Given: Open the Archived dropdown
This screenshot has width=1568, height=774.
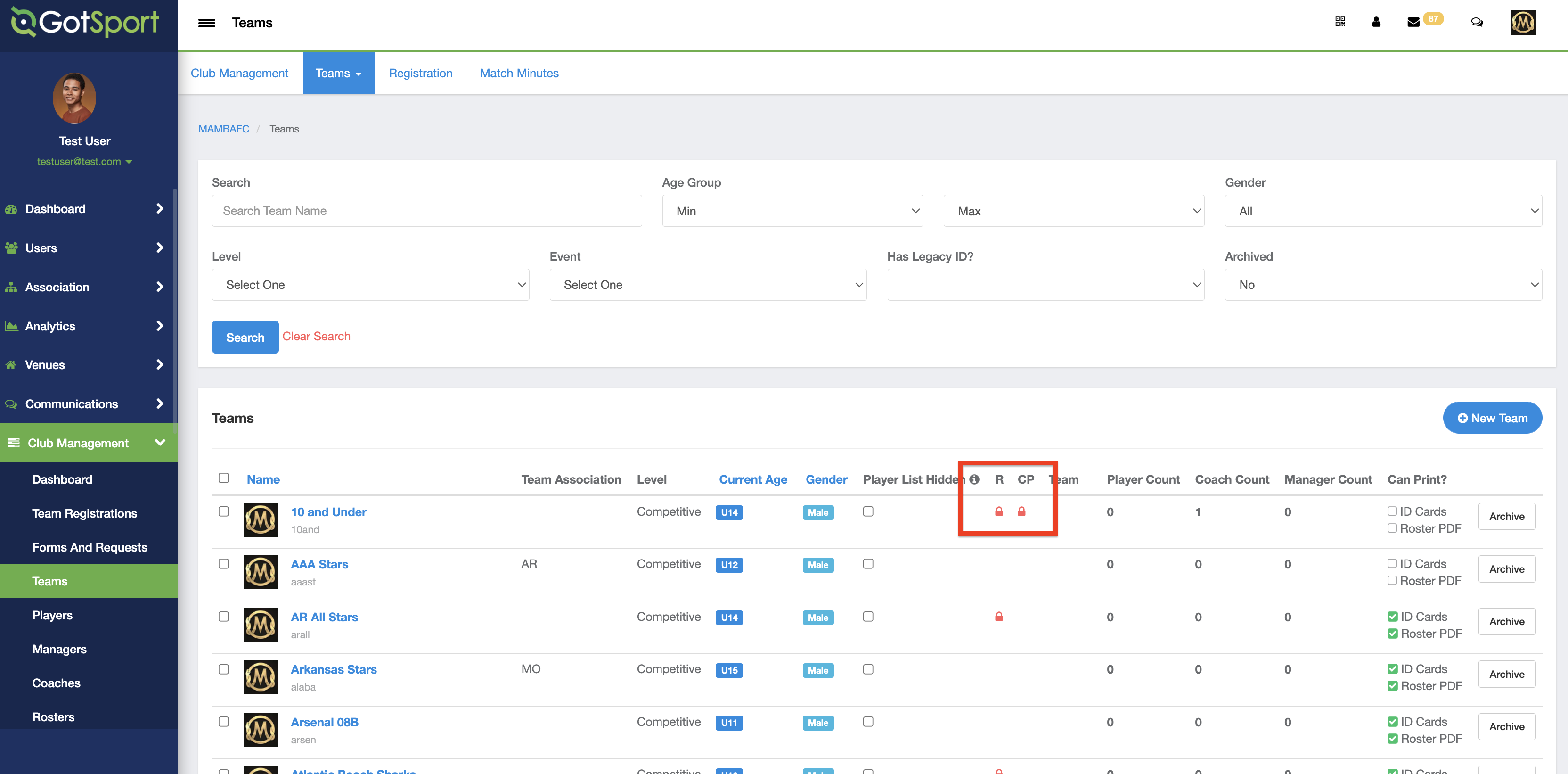Looking at the screenshot, I should tap(1383, 285).
